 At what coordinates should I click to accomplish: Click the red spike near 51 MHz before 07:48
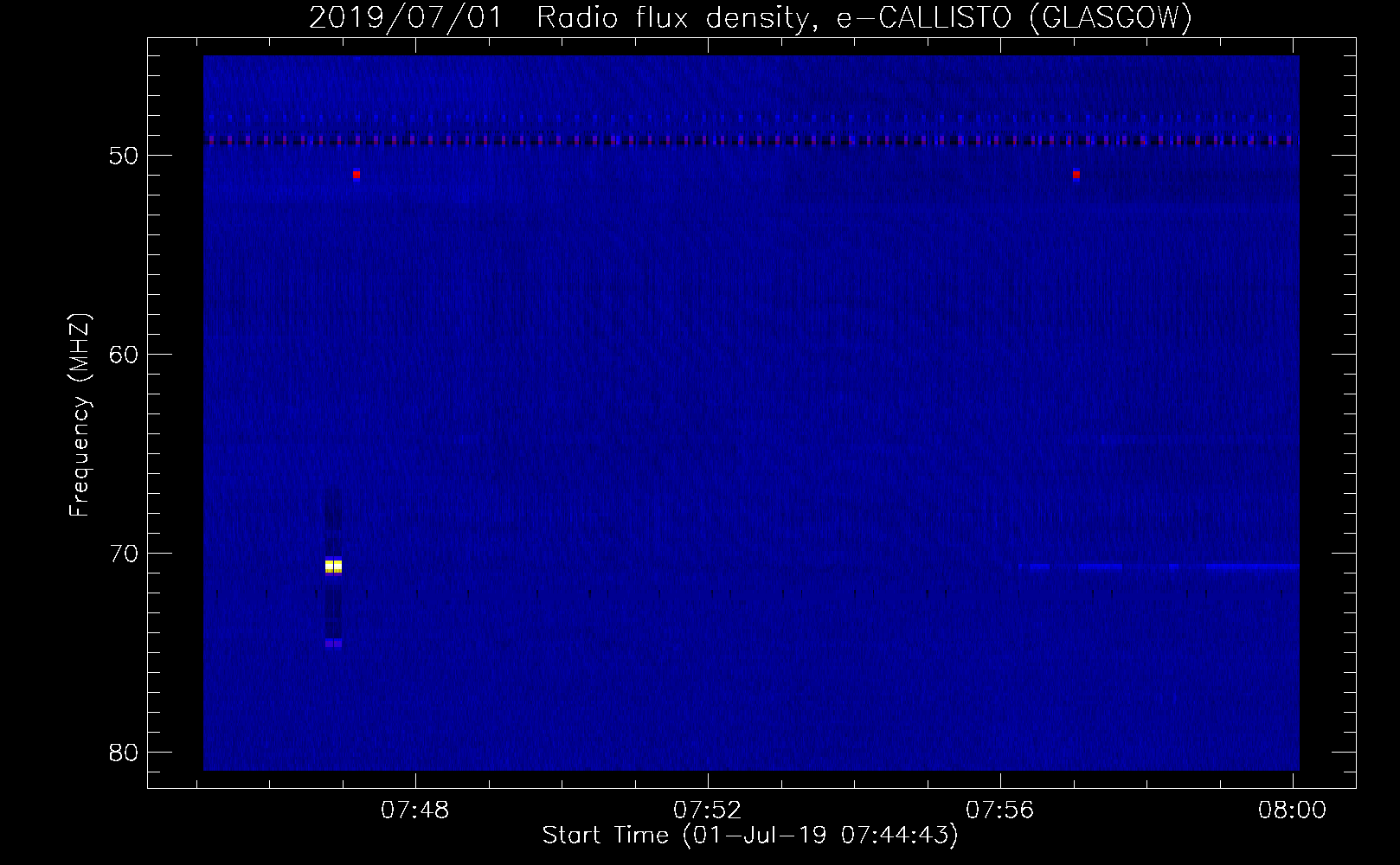pyautogui.click(x=356, y=175)
